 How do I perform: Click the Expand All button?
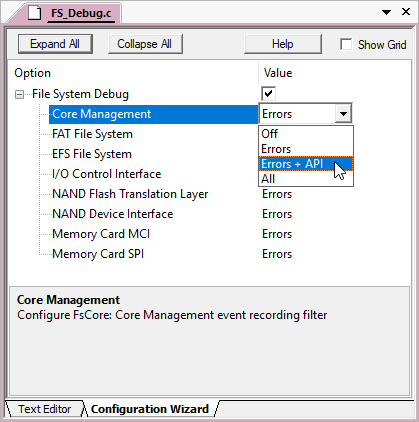[55, 44]
